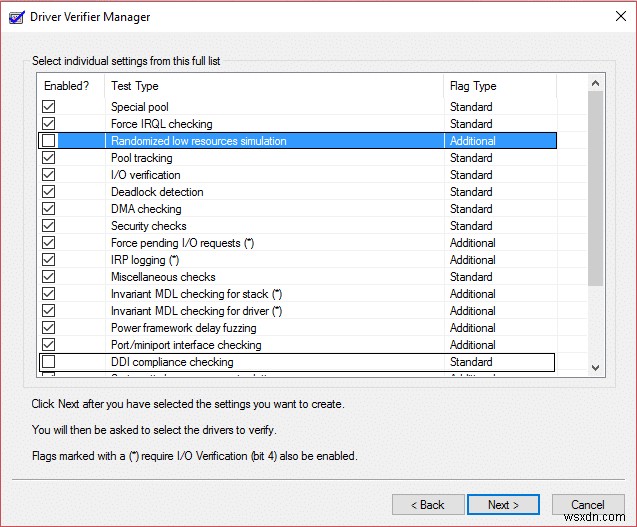Screen dimensions: 637x527
Task: Select the 'Pool tracking' row text
Action: [x=142, y=158]
